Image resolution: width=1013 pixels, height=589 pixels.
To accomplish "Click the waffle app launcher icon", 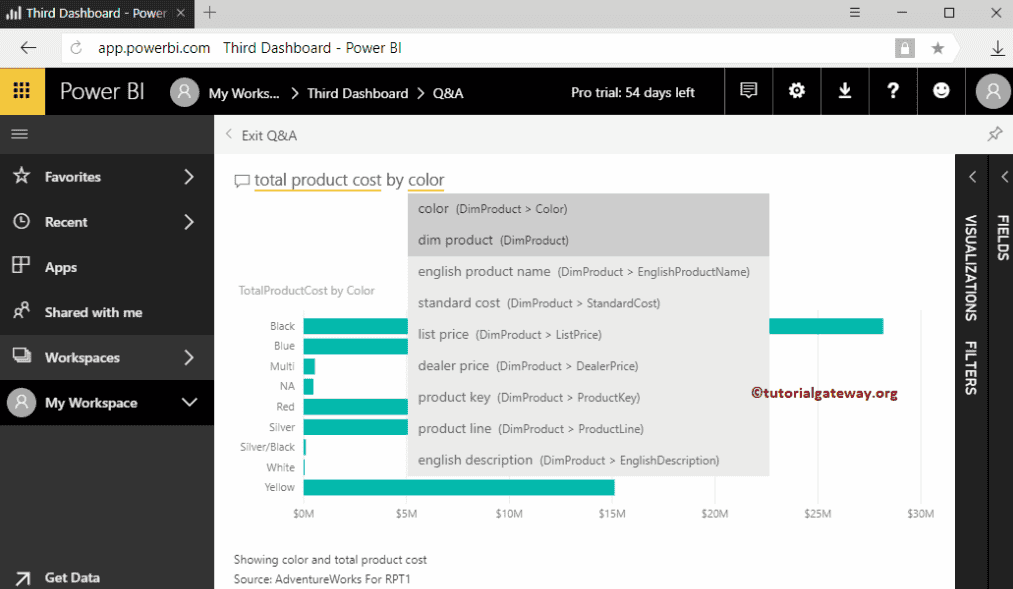I will coord(21,91).
